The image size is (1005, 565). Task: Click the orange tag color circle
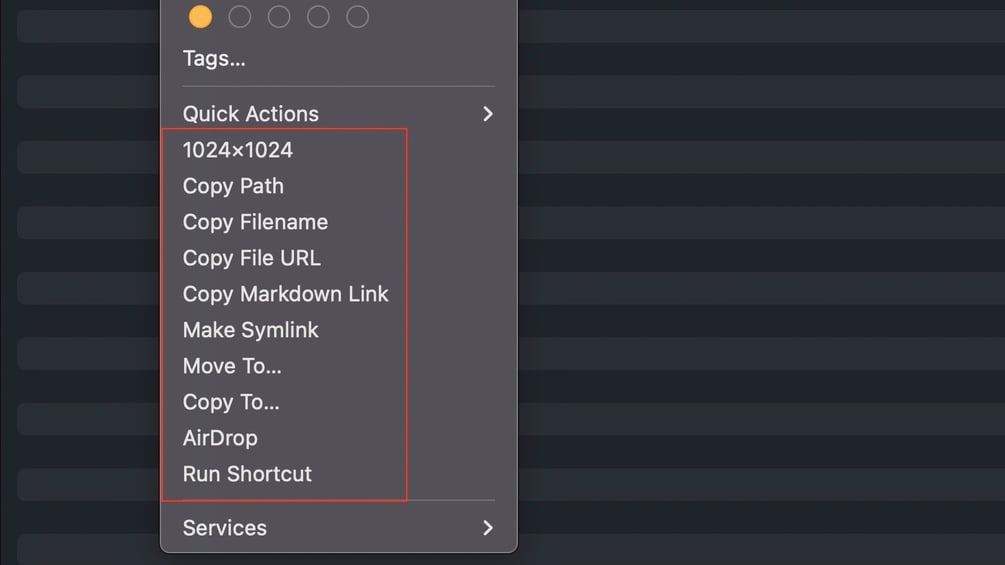201,16
